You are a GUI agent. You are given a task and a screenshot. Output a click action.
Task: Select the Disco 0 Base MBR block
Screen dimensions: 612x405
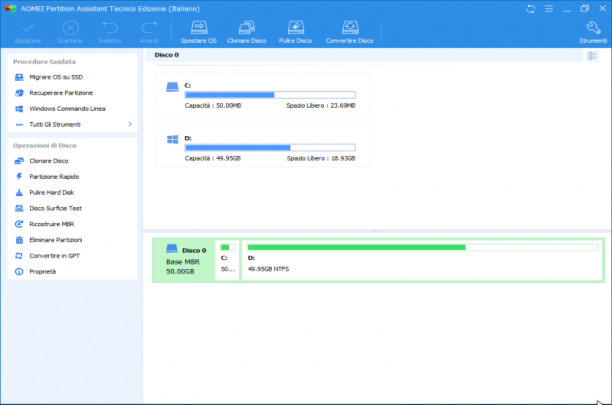point(184,260)
